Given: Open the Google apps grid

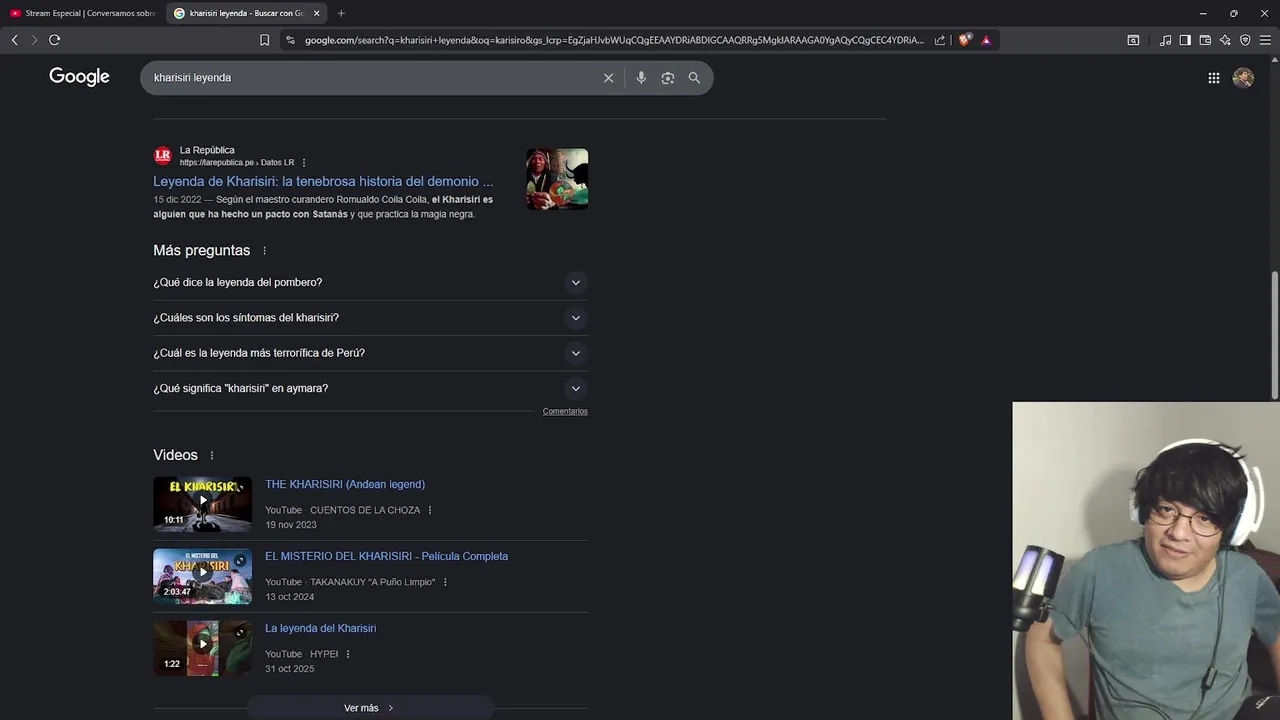Looking at the screenshot, I should [1213, 78].
